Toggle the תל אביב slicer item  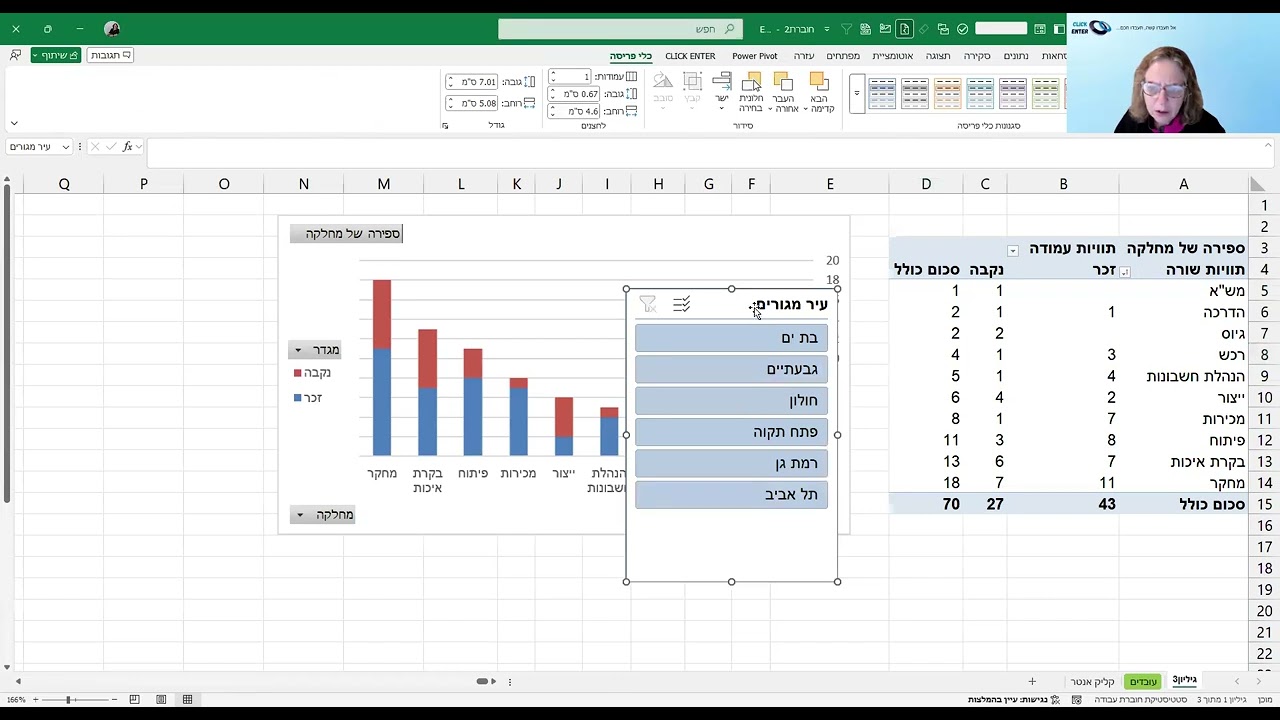(x=731, y=494)
